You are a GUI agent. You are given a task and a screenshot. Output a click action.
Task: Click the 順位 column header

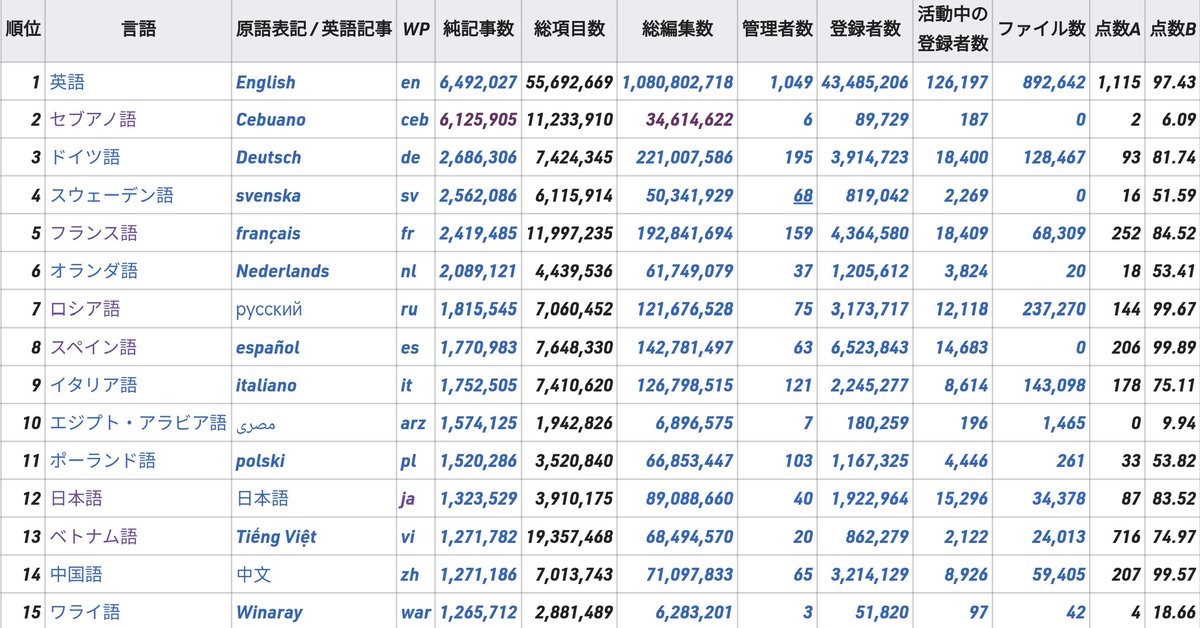click(22, 29)
